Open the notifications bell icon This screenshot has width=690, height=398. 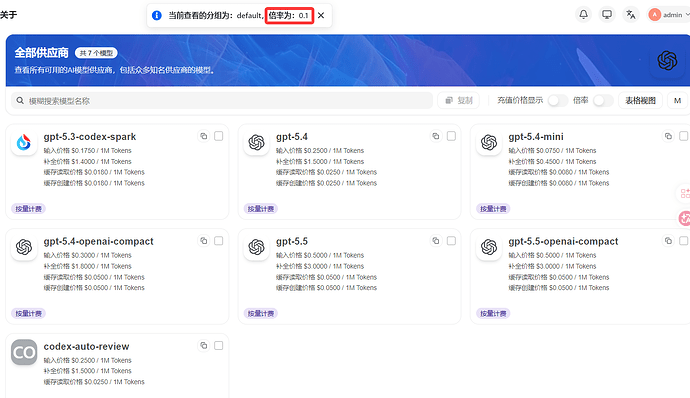tap(584, 15)
